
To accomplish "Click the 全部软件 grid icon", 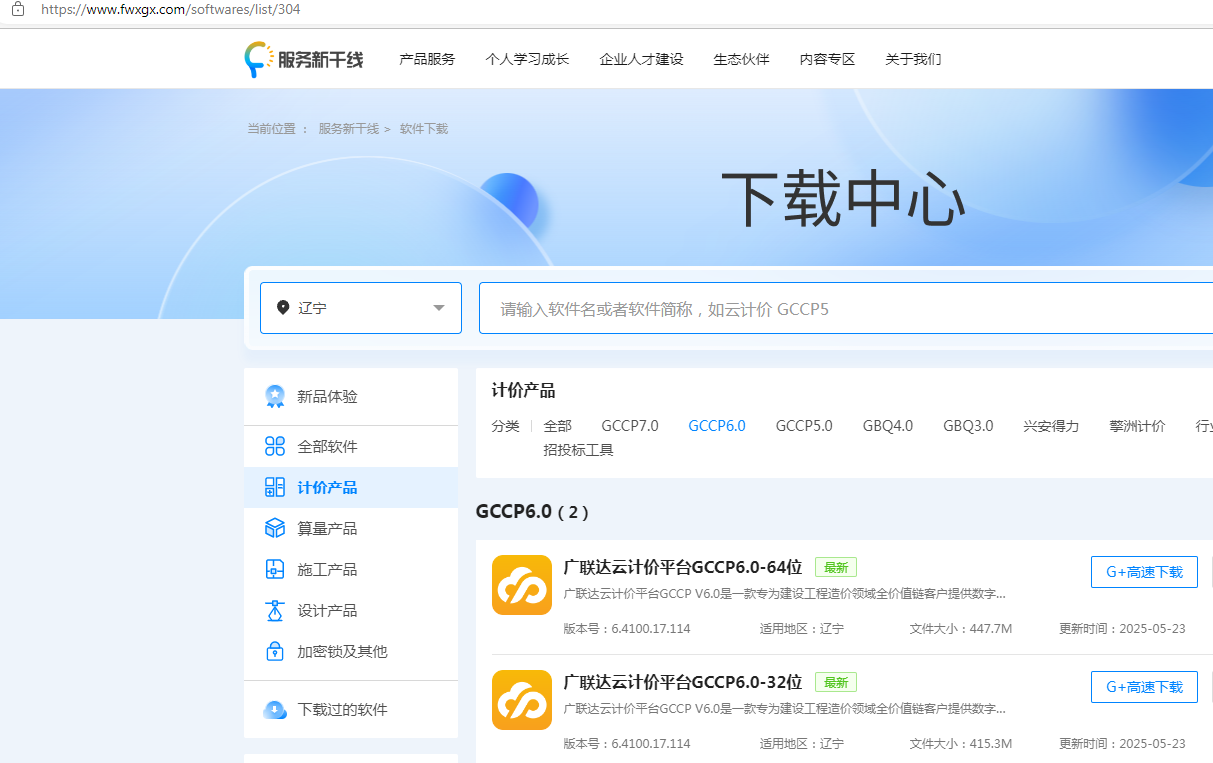I will pyautogui.click(x=275, y=446).
